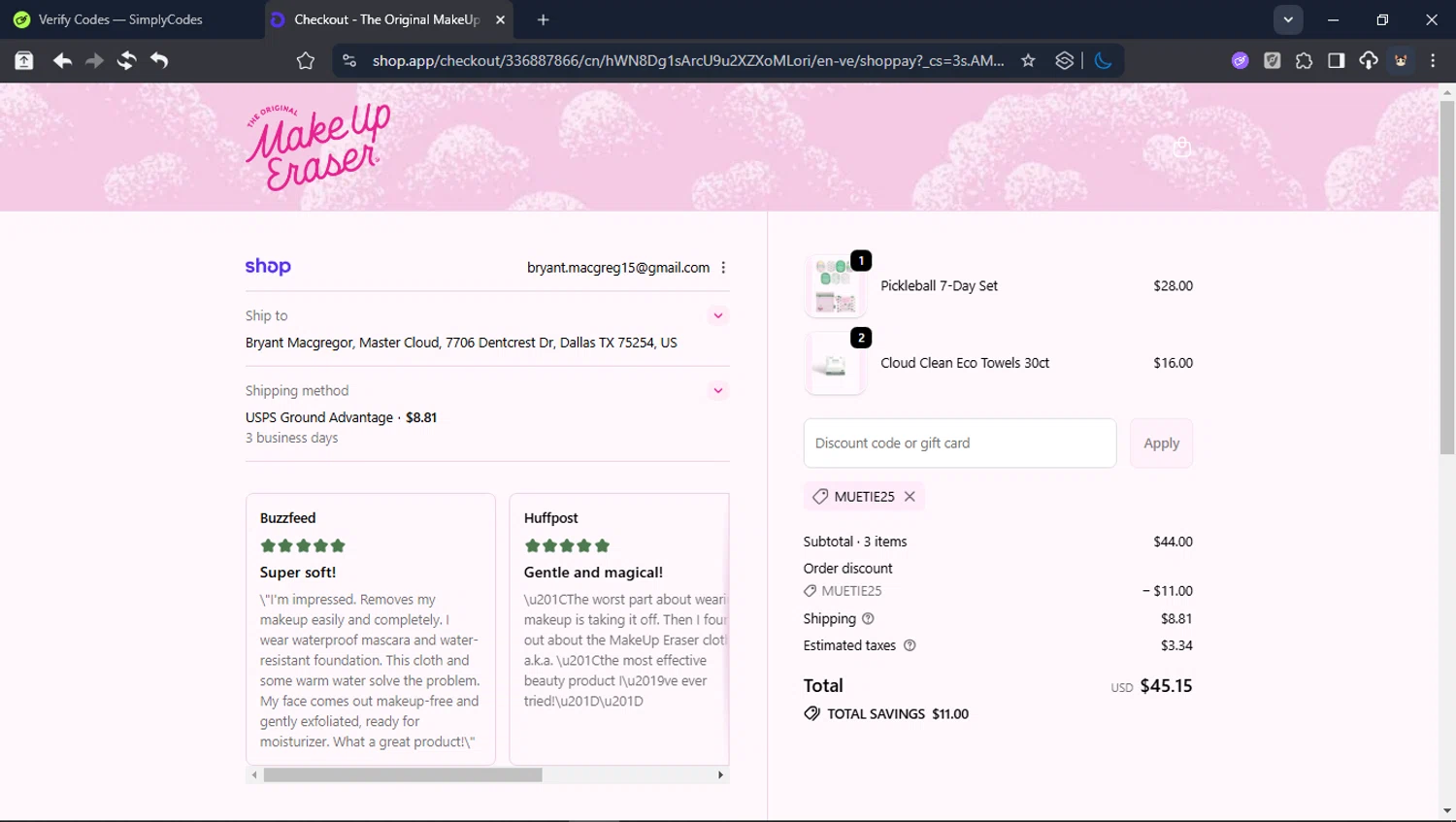Click the Huffpost review five-star rating

(567, 545)
